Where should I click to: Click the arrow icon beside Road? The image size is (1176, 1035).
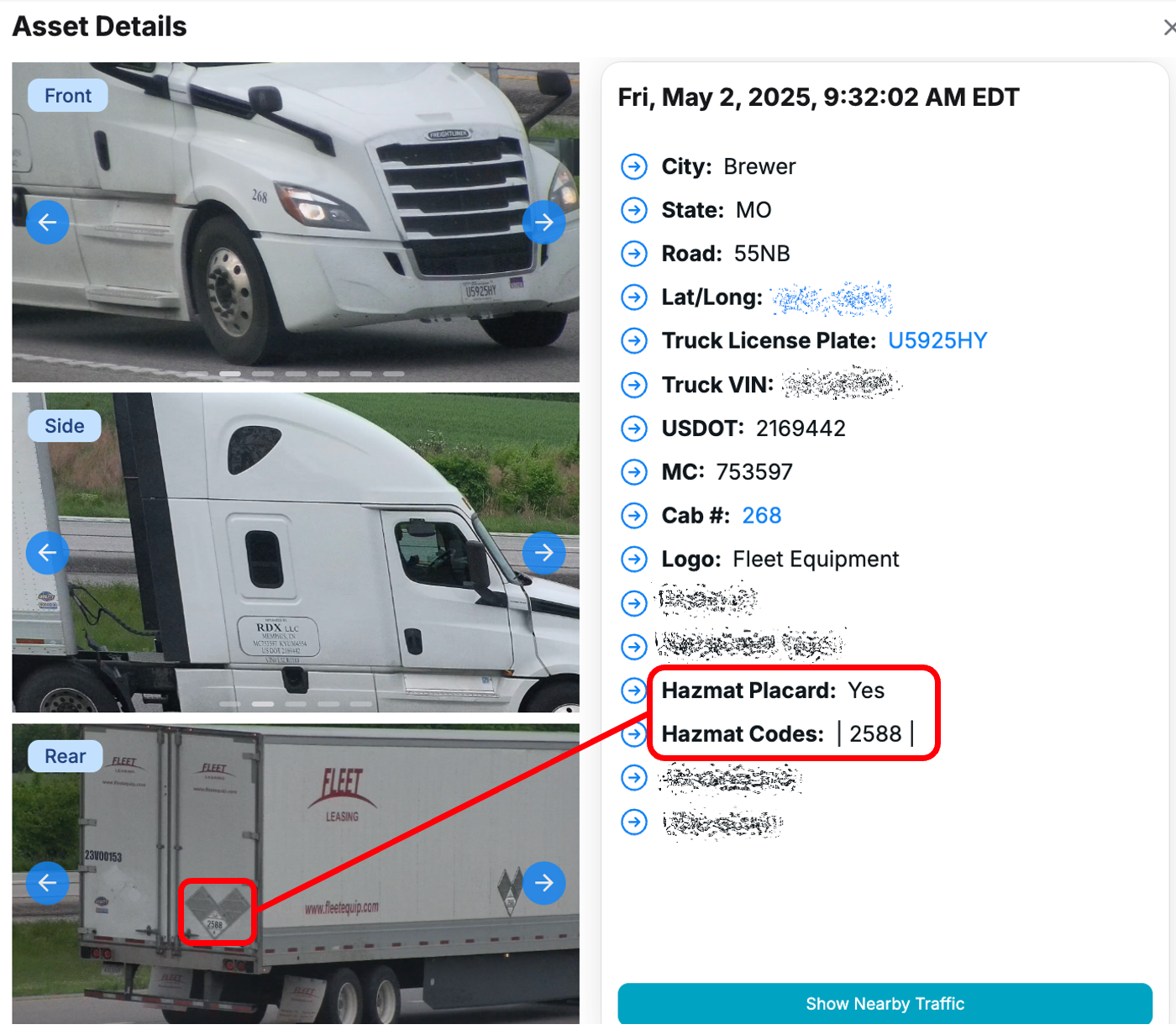coord(634,254)
